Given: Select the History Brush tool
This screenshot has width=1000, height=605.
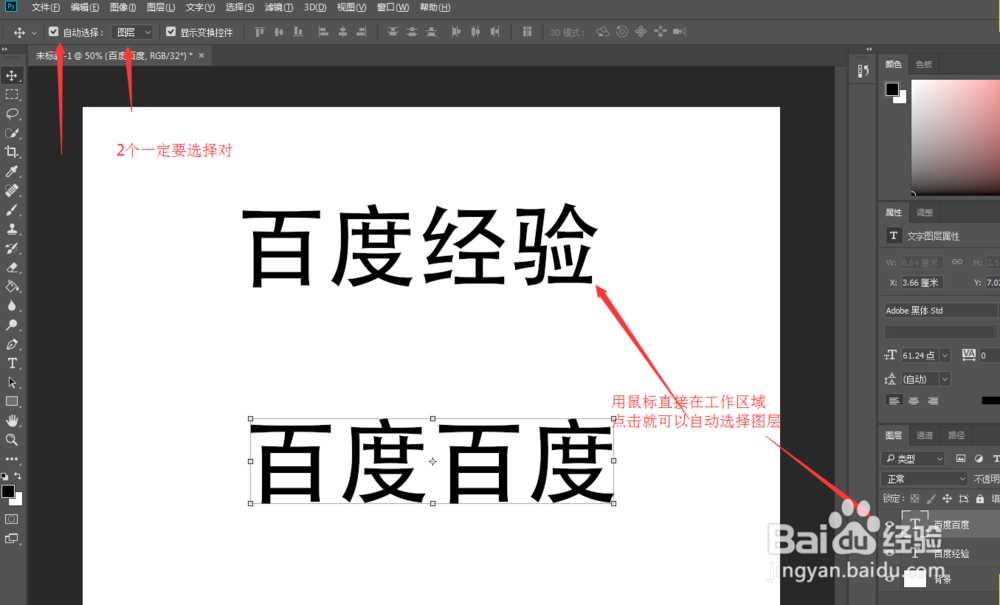Looking at the screenshot, I should pos(11,248).
